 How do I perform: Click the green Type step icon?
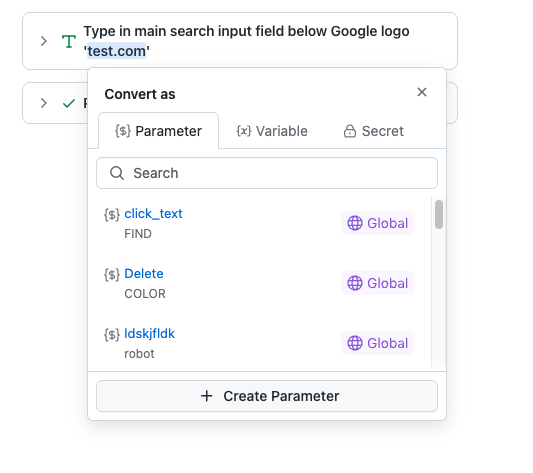click(x=69, y=41)
